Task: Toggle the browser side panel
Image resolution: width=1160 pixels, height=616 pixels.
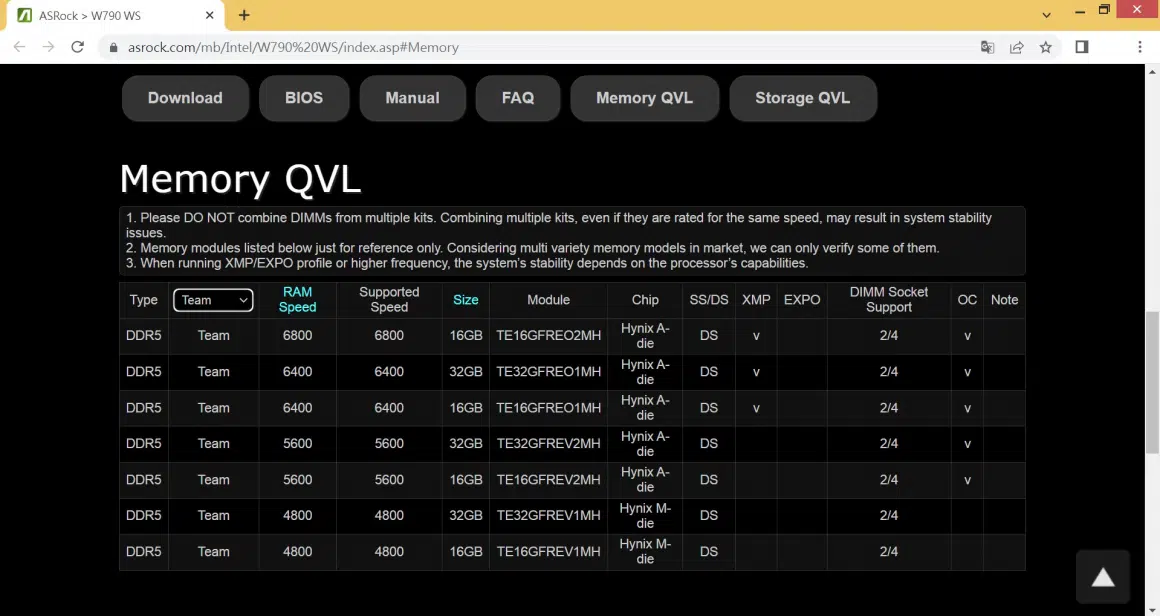Action: point(1082,47)
